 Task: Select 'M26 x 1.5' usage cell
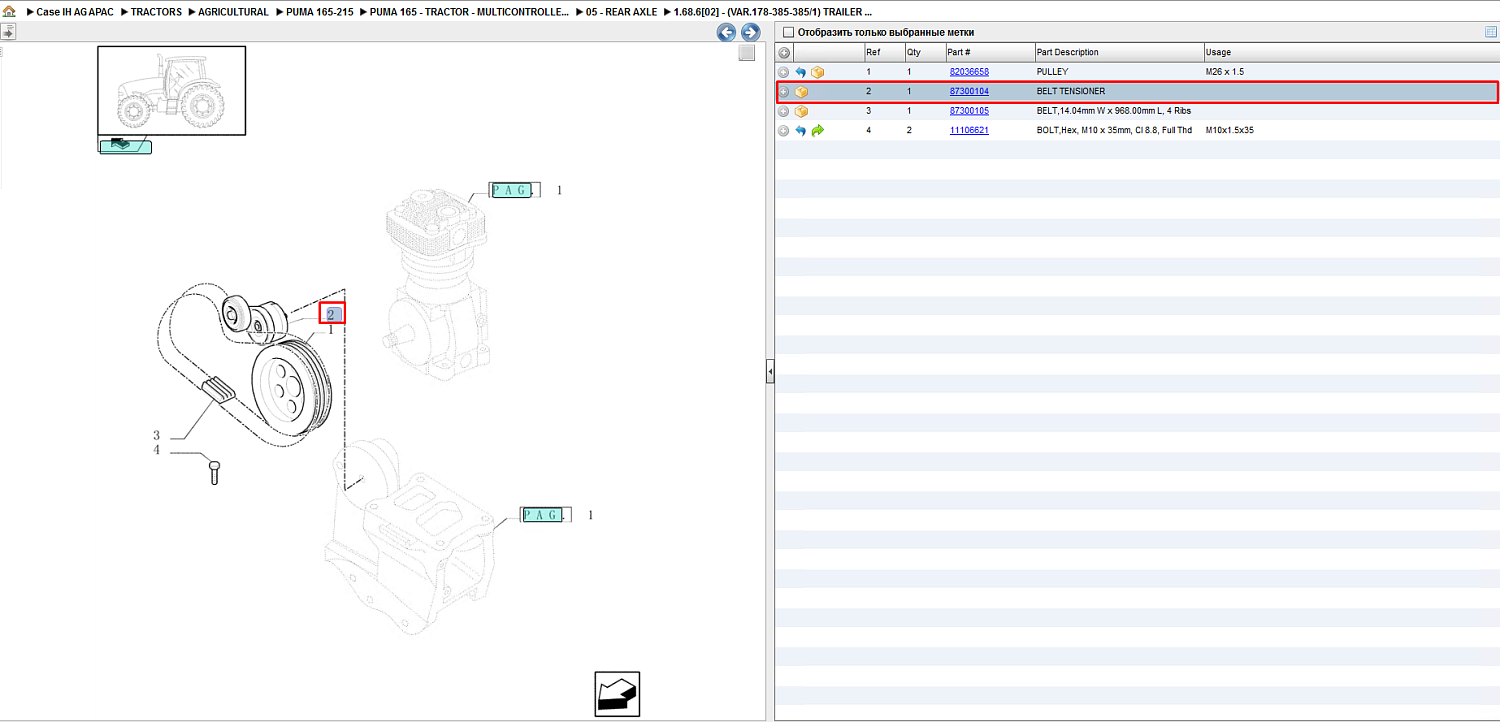(x=1225, y=72)
